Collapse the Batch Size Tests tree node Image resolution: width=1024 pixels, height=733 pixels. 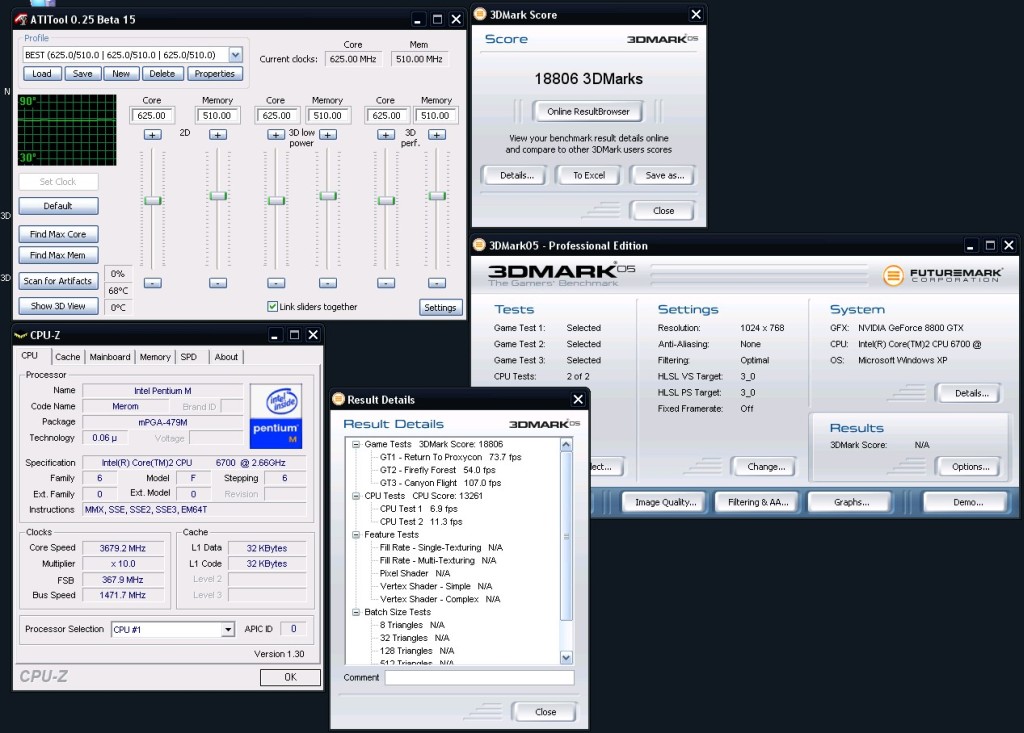point(356,612)
